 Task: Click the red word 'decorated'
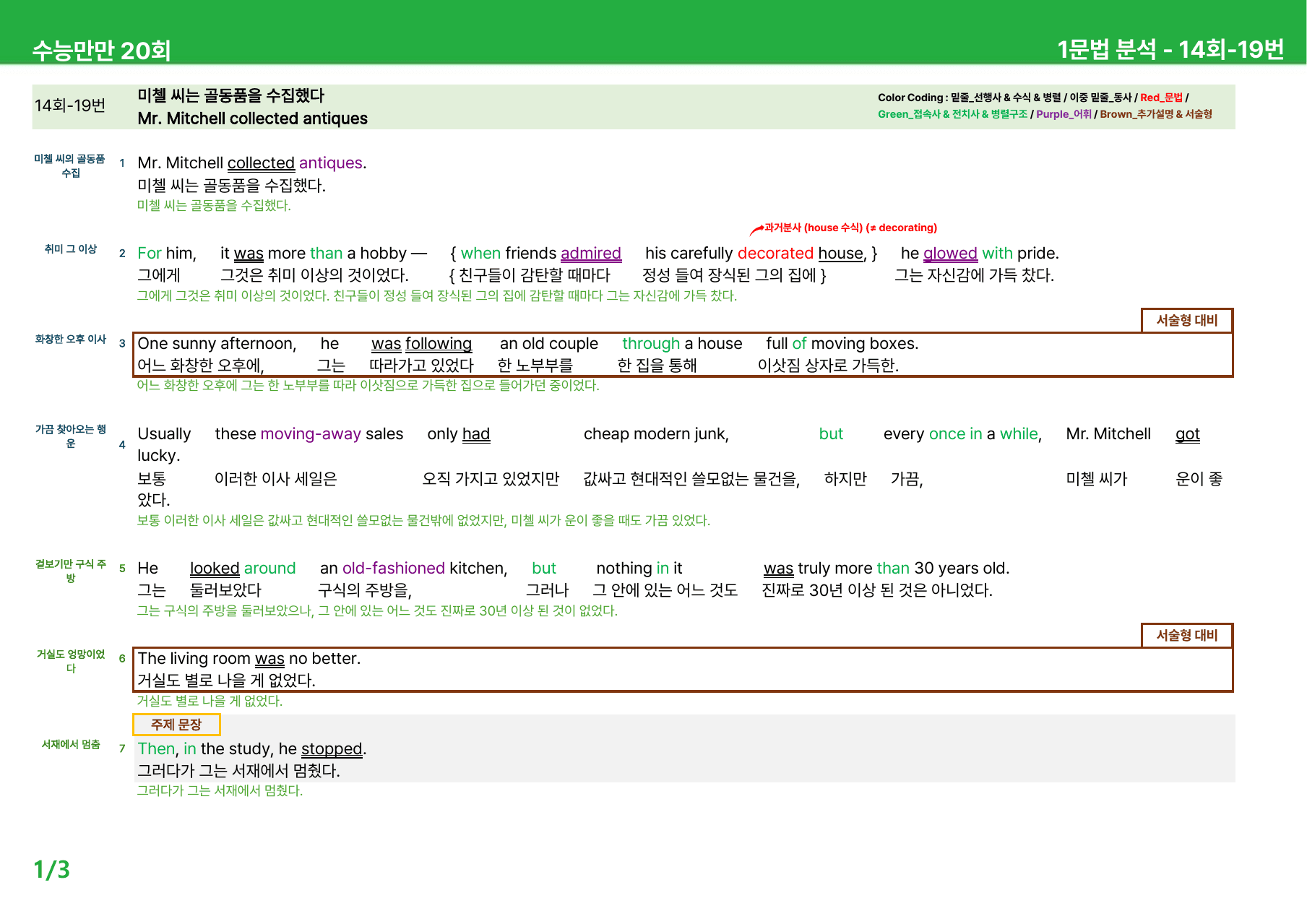[775, 254]
